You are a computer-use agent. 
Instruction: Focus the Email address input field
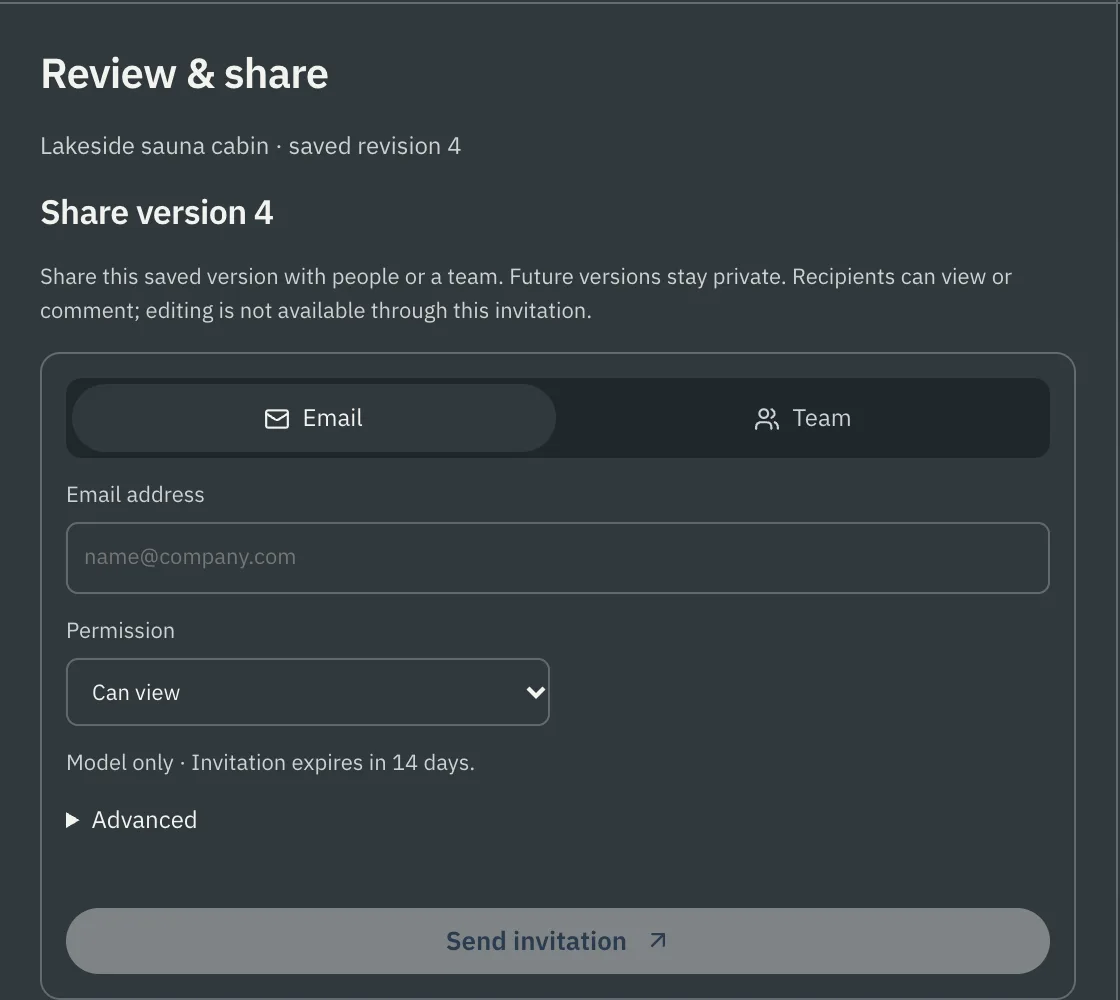pos(558,558)
